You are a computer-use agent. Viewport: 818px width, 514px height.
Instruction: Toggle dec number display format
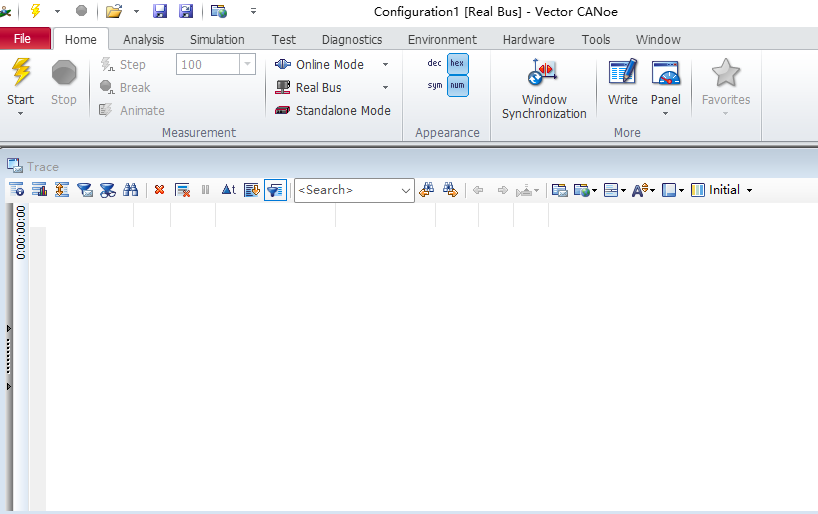click(x=434, y=63)
